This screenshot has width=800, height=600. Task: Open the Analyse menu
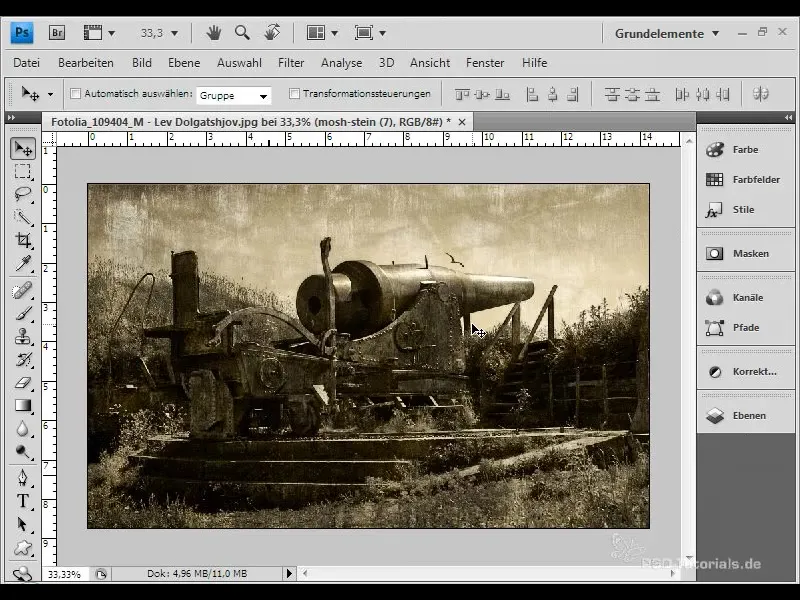(341, 63)
